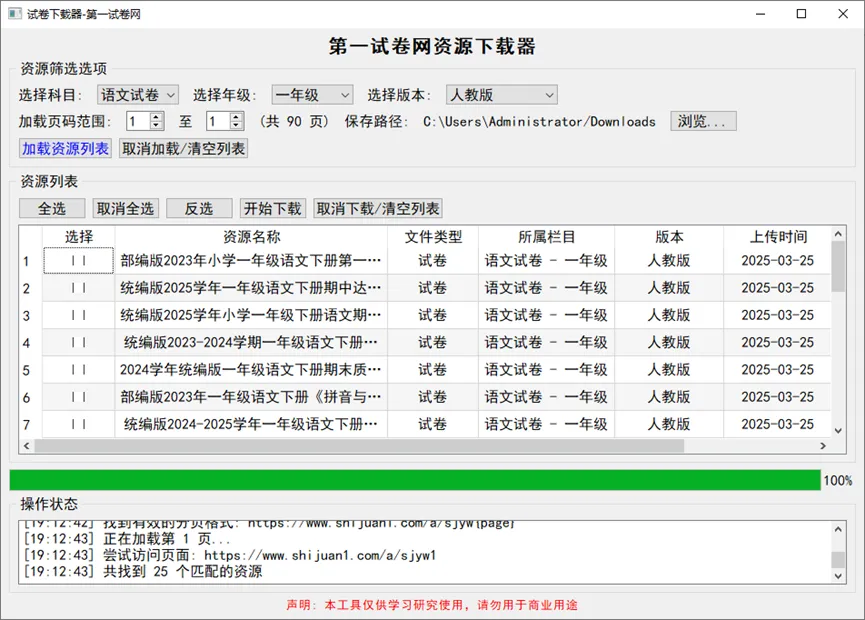This screenshot has height=620, width=865.
Task: Click the 取消加载/清空列表 button
Action: coord(183,148)
